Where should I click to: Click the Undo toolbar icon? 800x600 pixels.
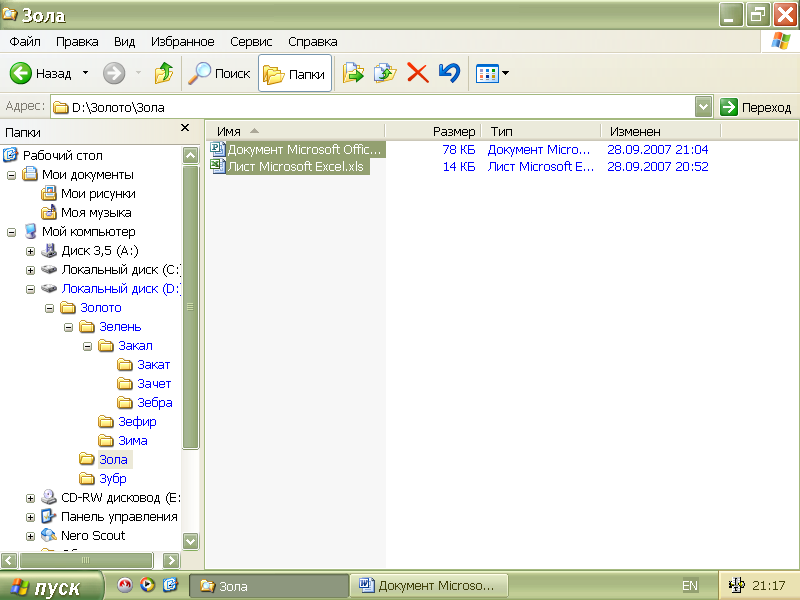tap(449, 73)
